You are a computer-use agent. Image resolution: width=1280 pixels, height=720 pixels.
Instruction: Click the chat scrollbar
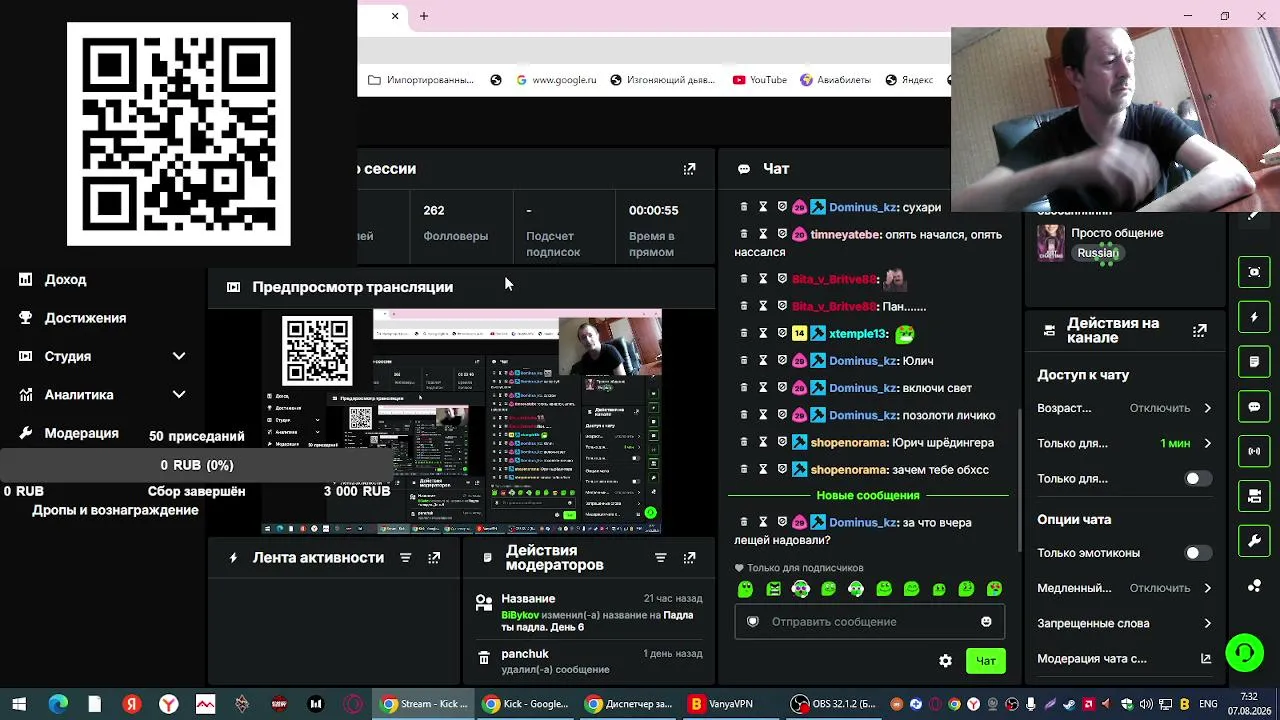[1019, 480]
